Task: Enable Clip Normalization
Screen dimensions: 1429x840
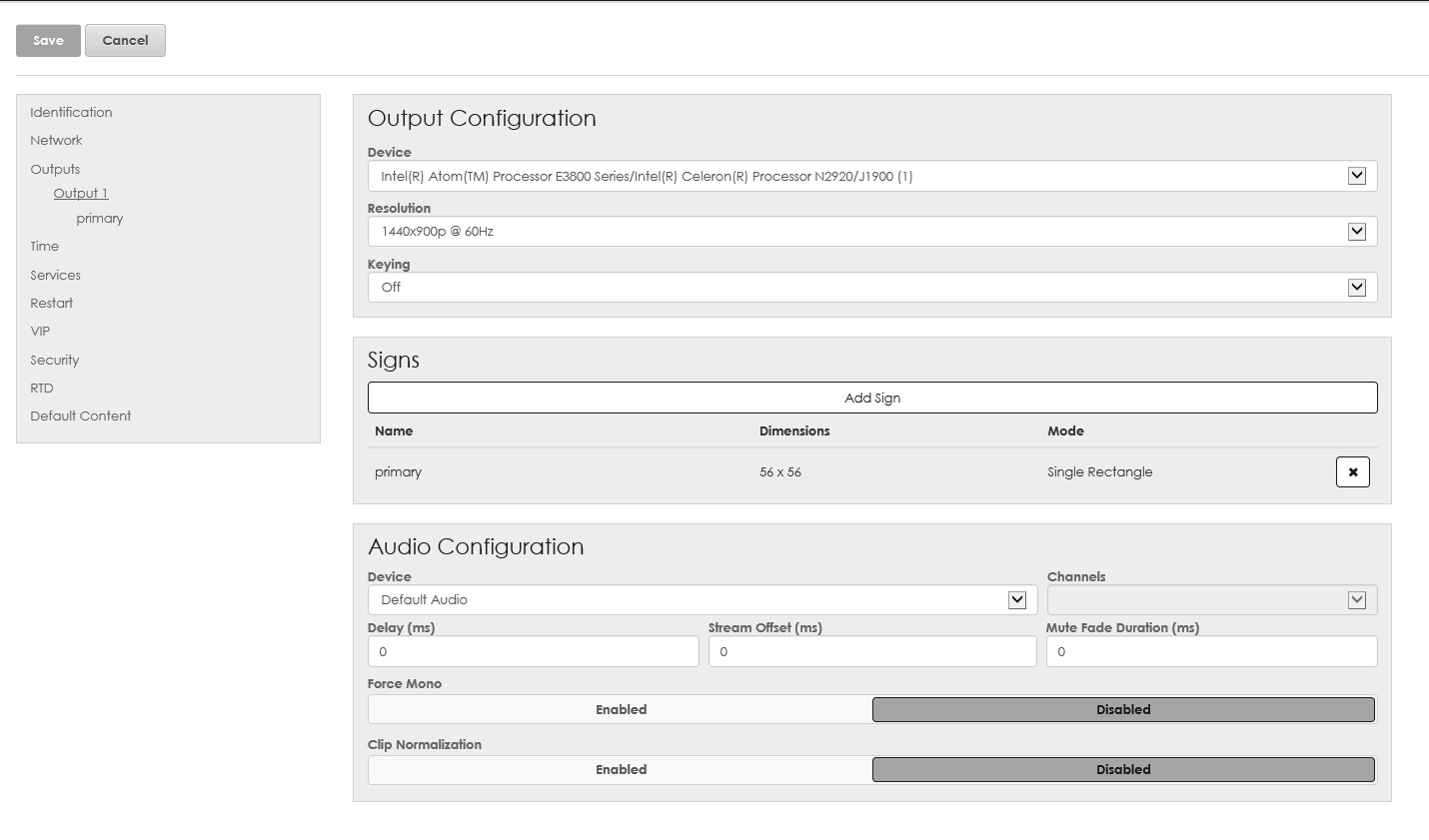Action: [x=621, y=770]
